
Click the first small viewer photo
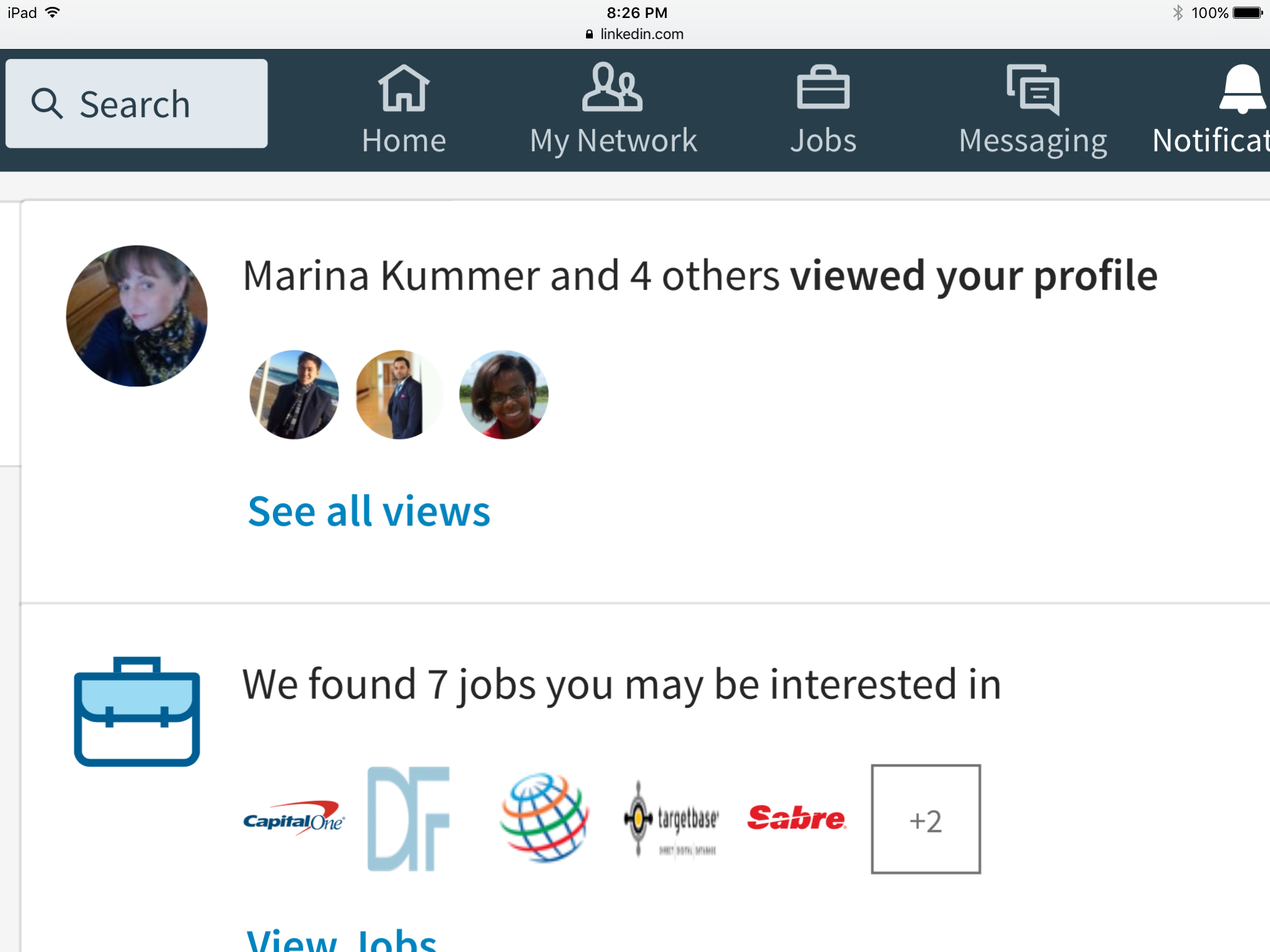(294, 395)
